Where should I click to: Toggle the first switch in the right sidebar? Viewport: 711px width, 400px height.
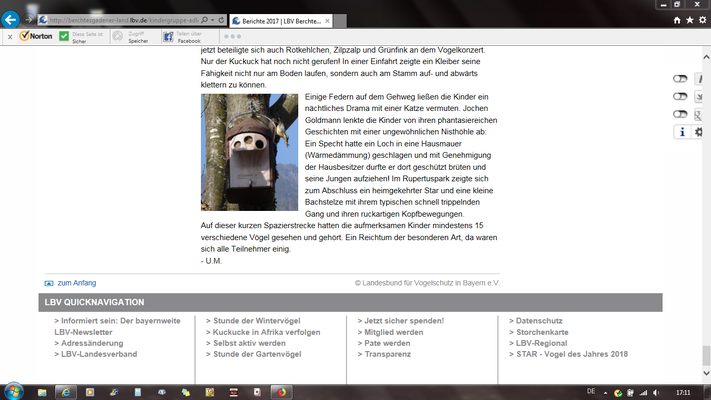pos(680,78)
